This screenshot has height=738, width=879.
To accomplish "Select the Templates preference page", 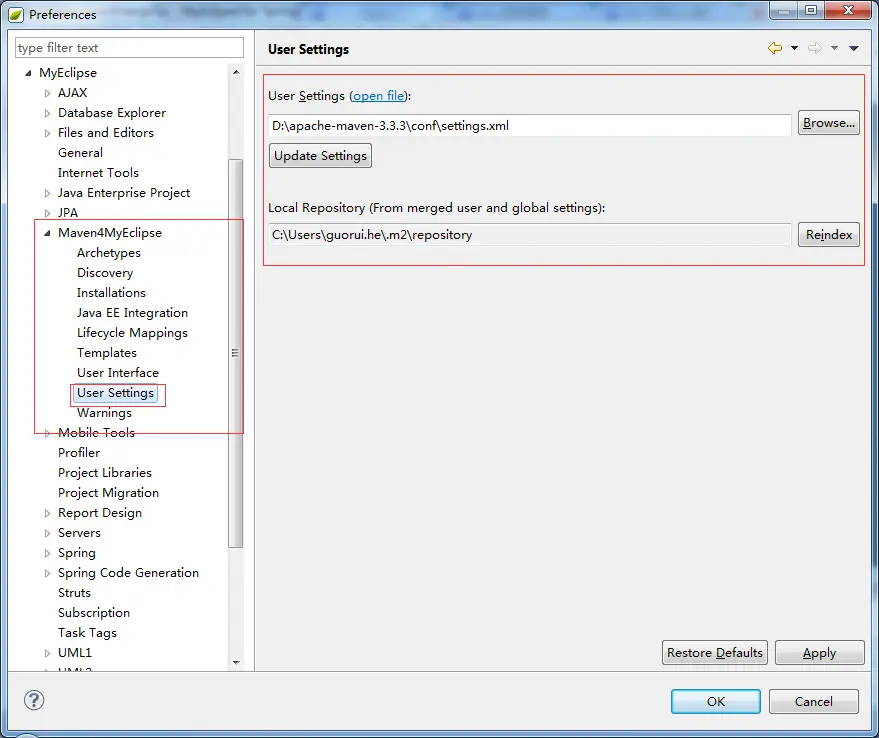I will [x=107, y=353].
